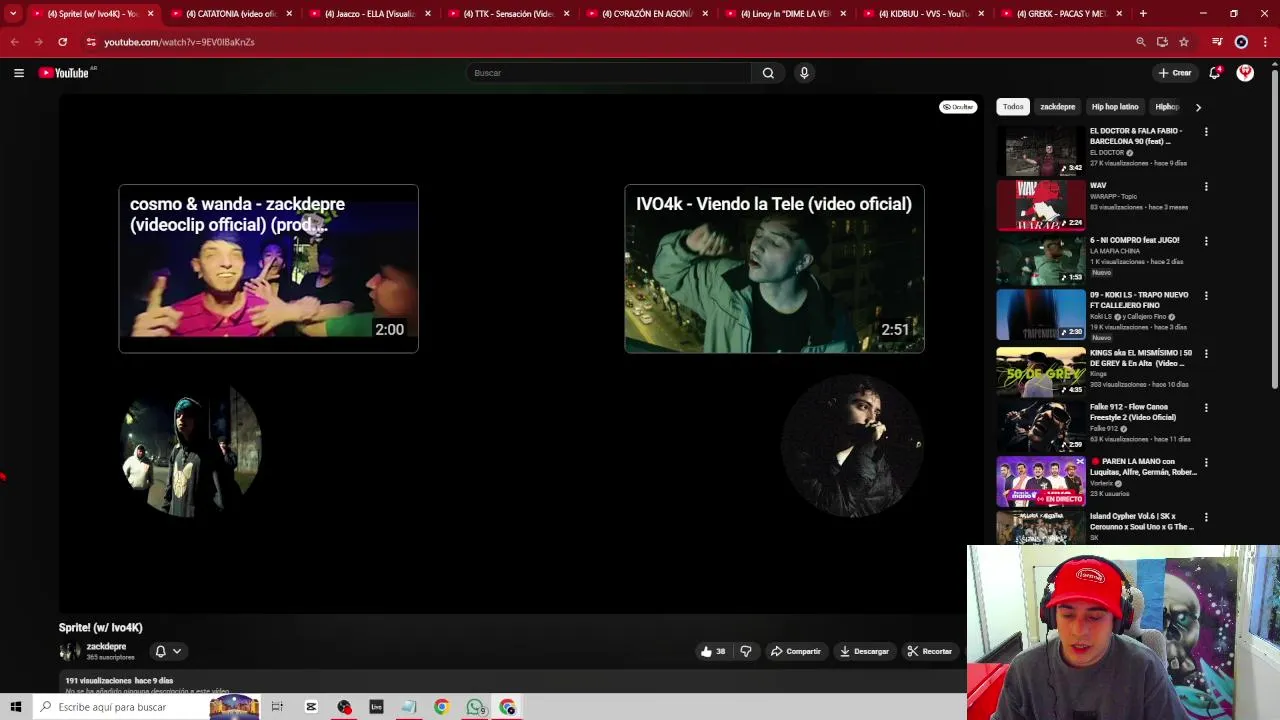
Task: Open options for NI COMPRO feat JUGO! video
Action: [1206, 241]
